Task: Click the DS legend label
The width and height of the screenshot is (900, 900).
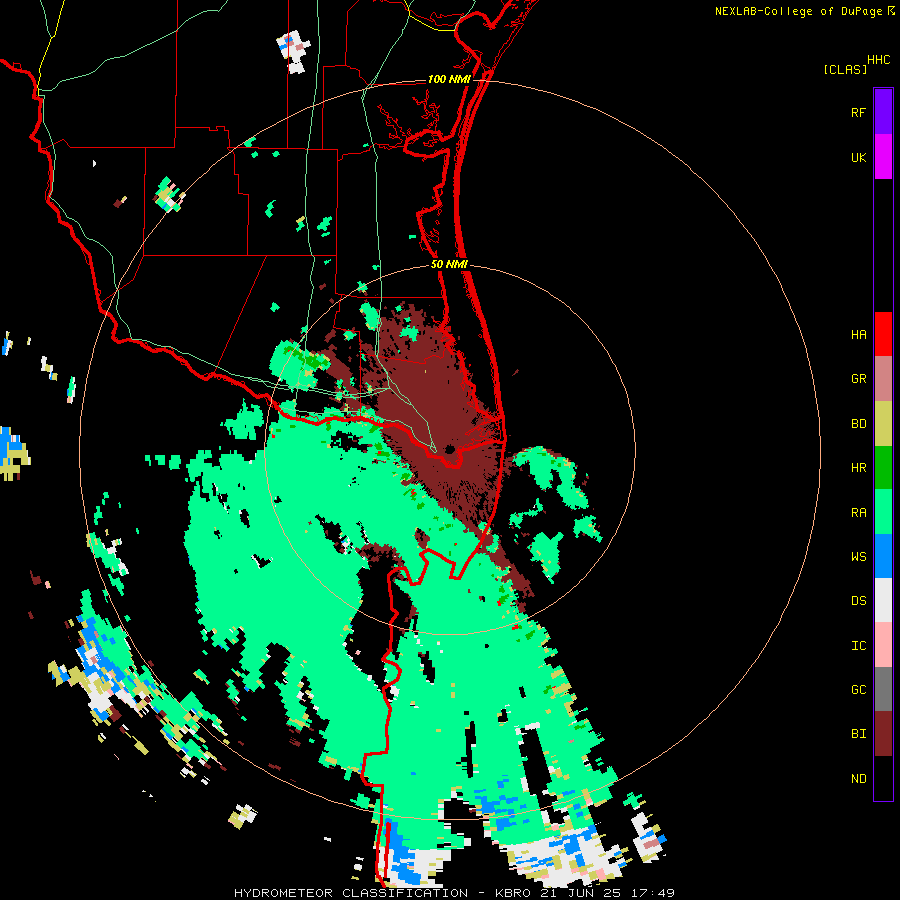Action: (x=858, y=601)
